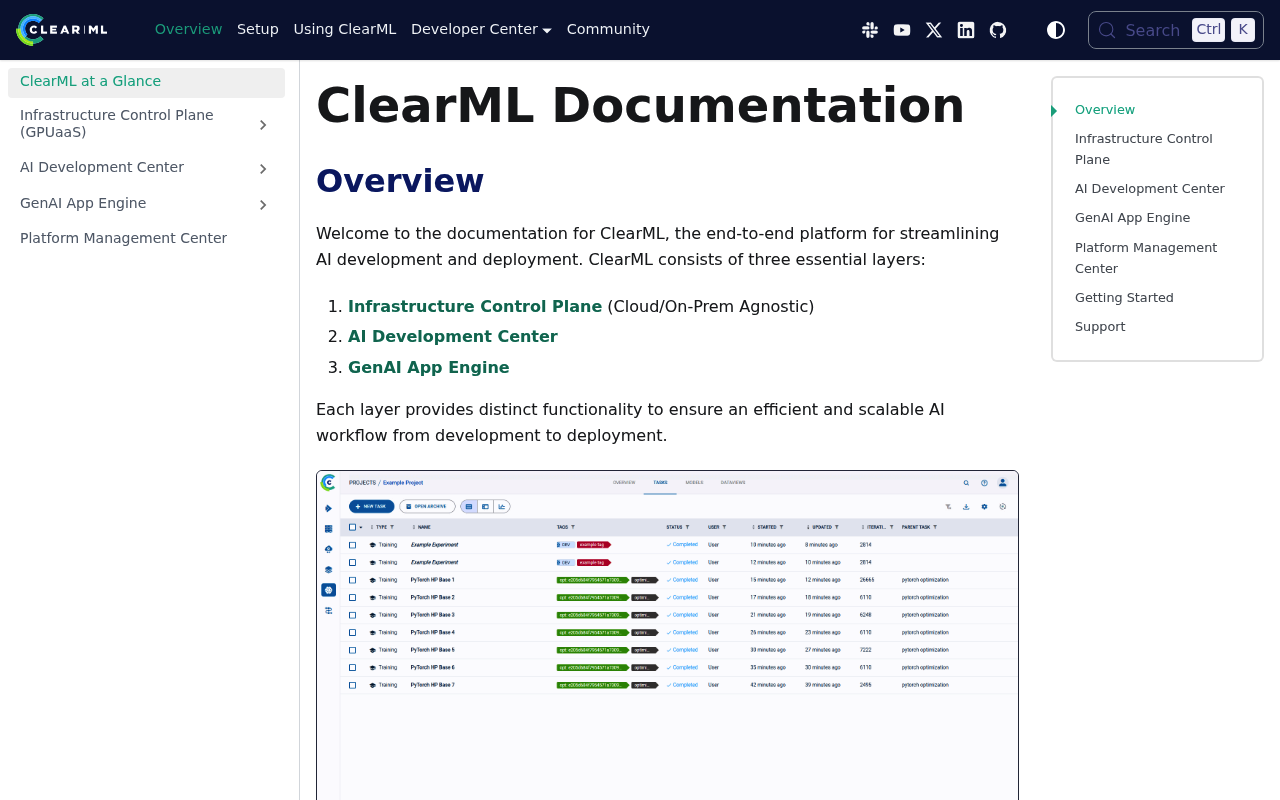Click the Overview section heading
The width and height of the screenshot is (1280, 800).
(400, 181)
